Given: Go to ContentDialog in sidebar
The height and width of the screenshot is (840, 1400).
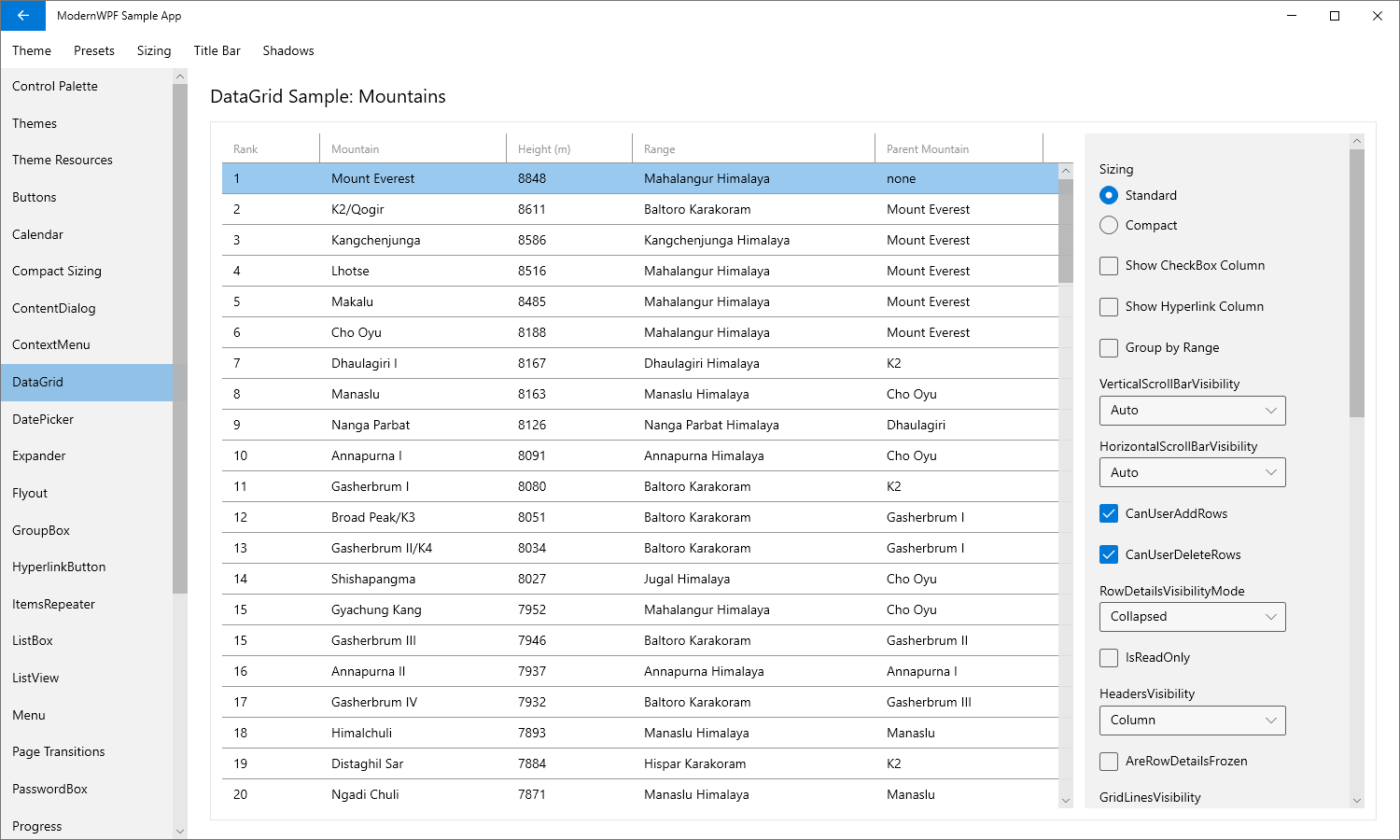Looking at the screenshot, I should tap(87, 308).
